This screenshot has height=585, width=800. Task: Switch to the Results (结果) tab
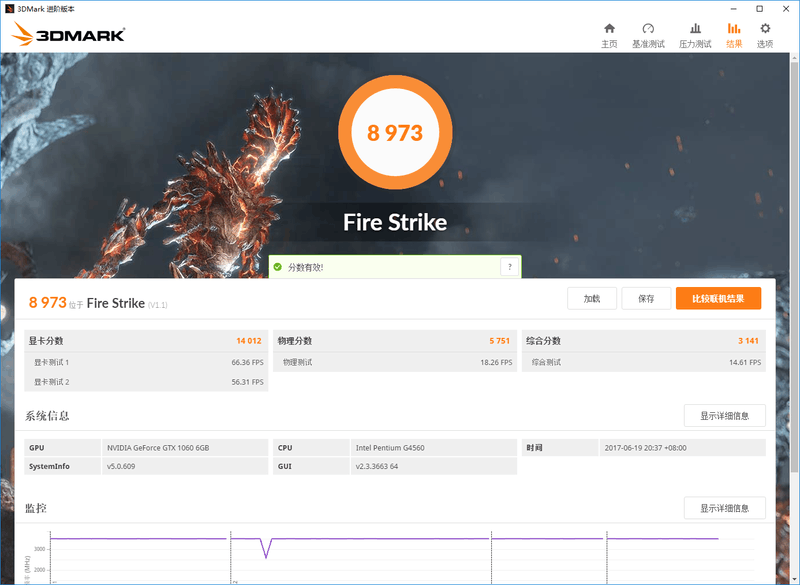click(x=733, y=37)
